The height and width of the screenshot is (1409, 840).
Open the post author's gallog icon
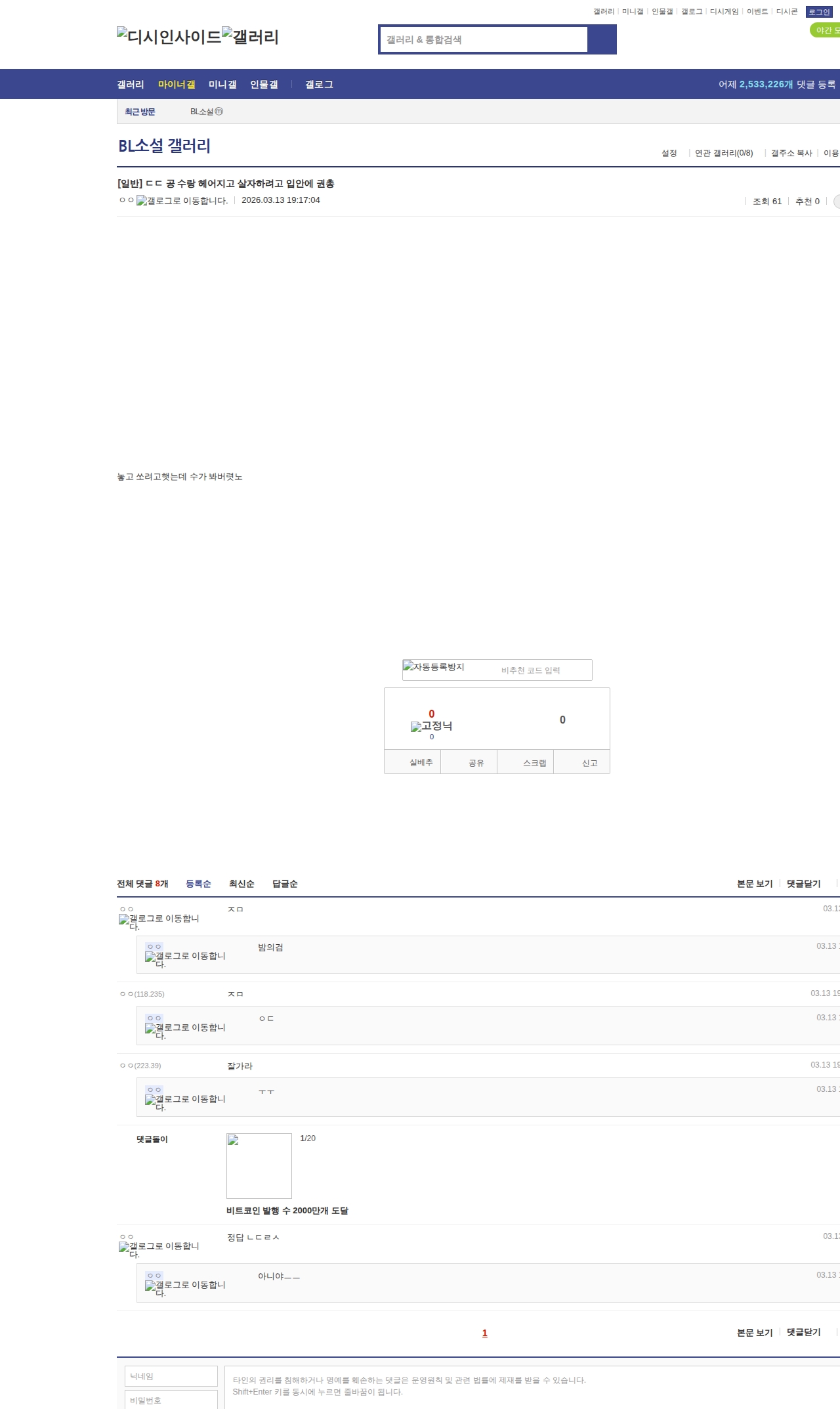coord(182,201)
